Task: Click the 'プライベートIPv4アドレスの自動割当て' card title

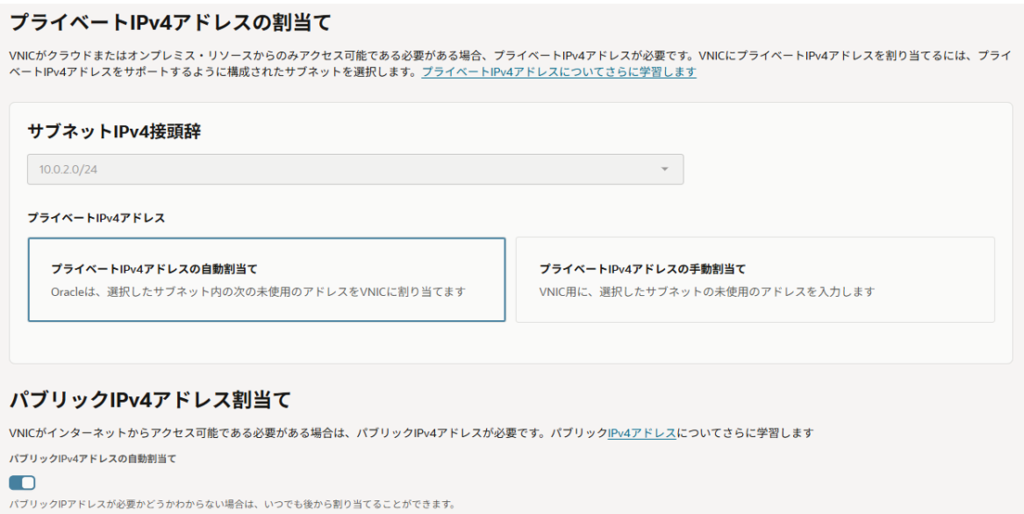Action: (x=154, y=269)
